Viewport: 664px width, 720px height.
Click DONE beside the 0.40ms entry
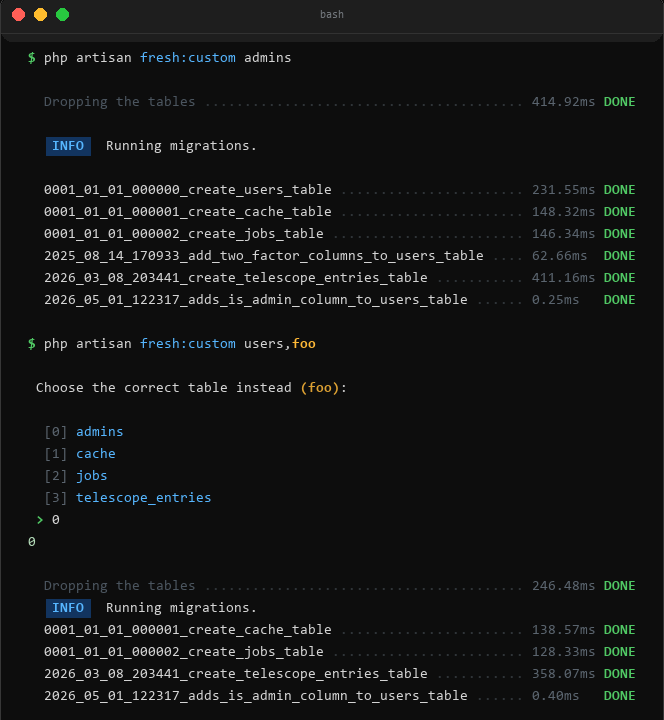click(x=619, y=696)
